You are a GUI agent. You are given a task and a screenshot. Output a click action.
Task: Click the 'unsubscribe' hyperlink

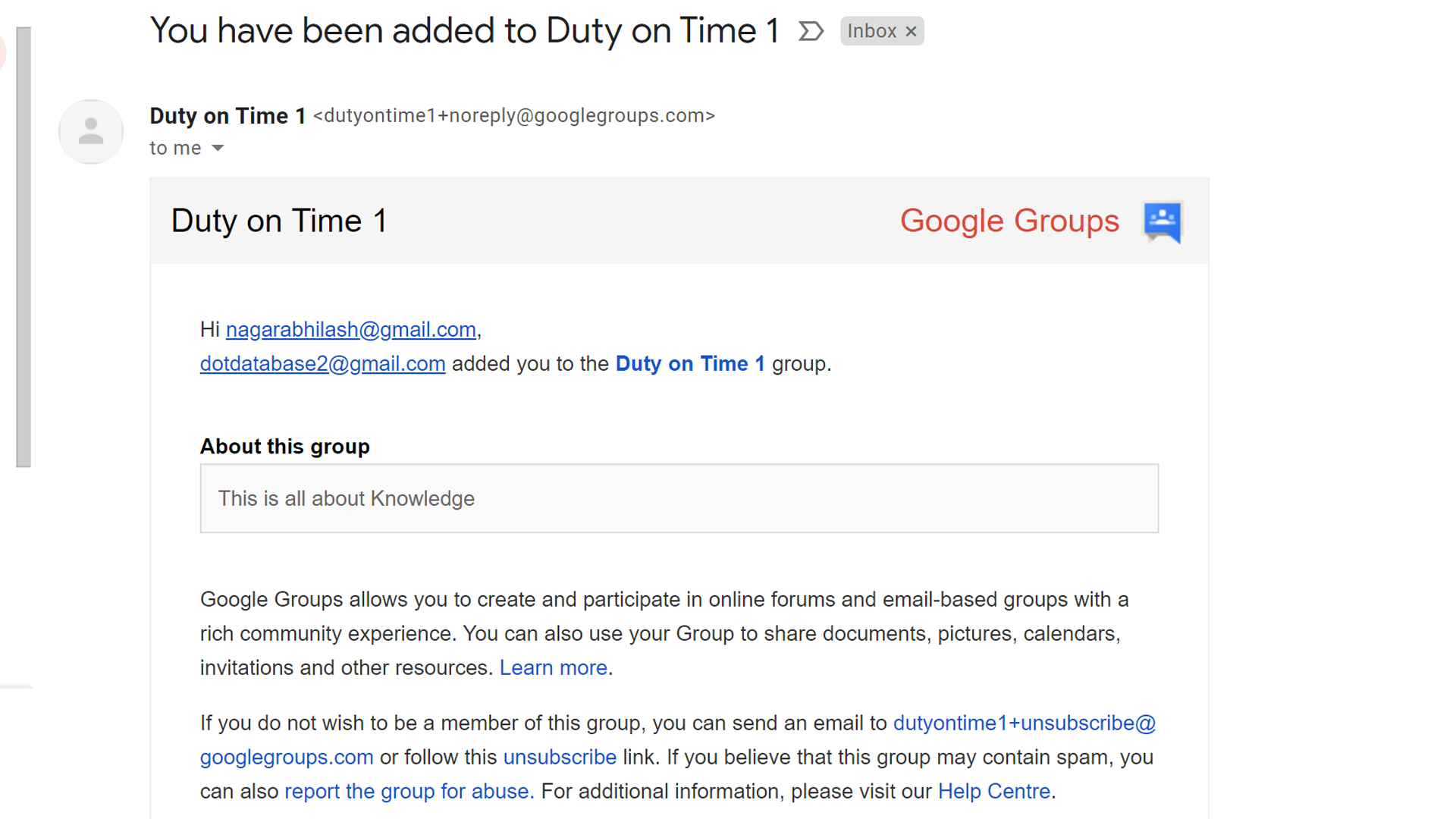coord(560,756)
